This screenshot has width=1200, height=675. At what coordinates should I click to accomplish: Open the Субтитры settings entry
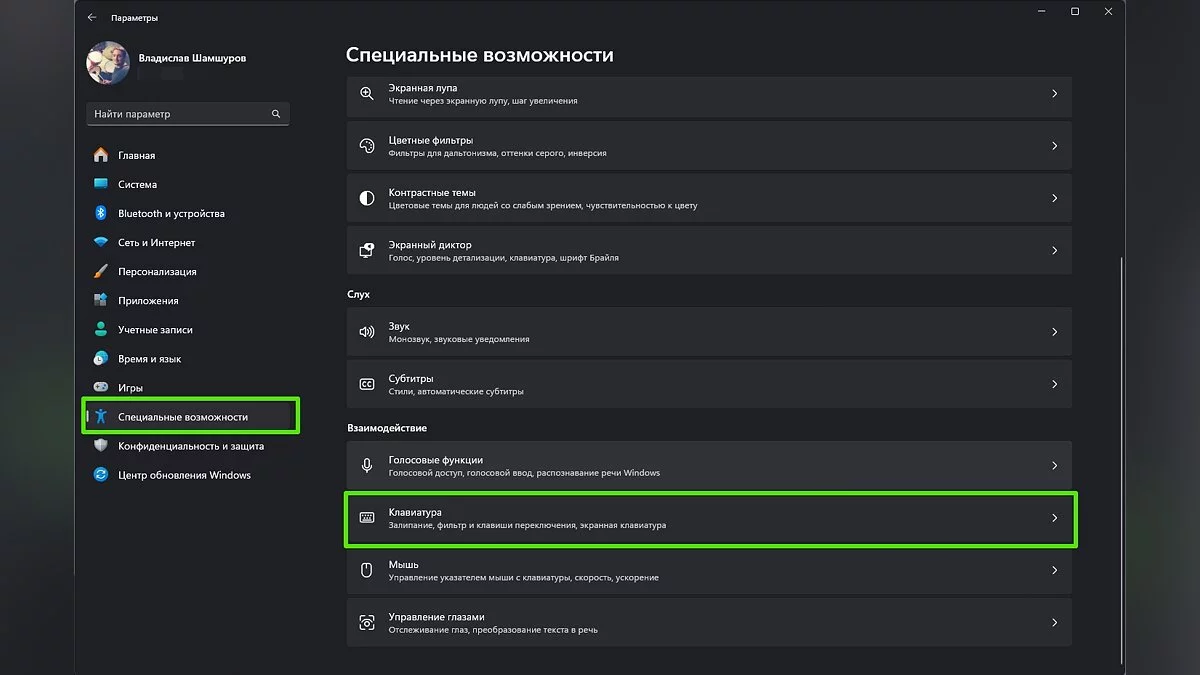pyautogui.click(x=700, y=384)
